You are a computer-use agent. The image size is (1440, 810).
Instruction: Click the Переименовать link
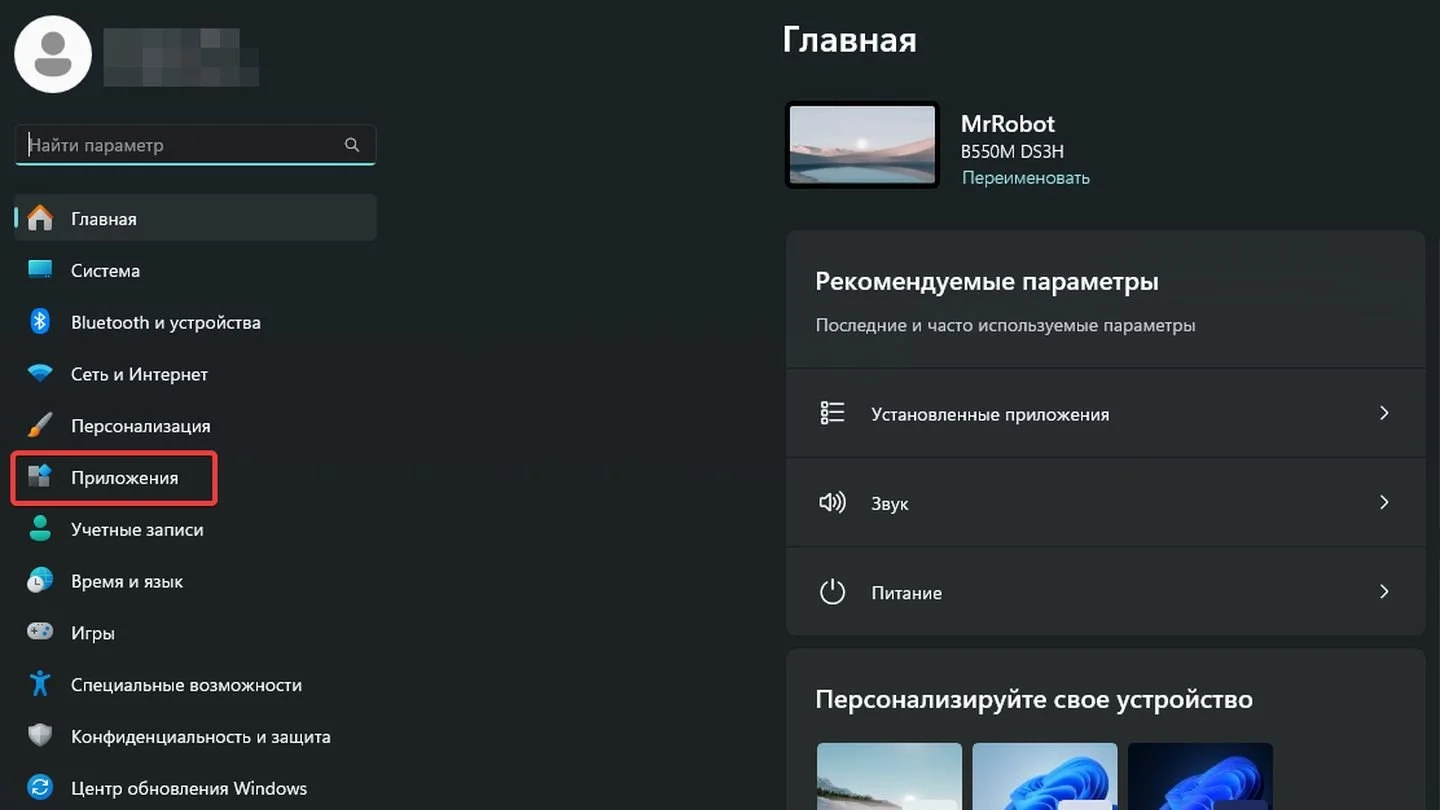point(1025,178)
